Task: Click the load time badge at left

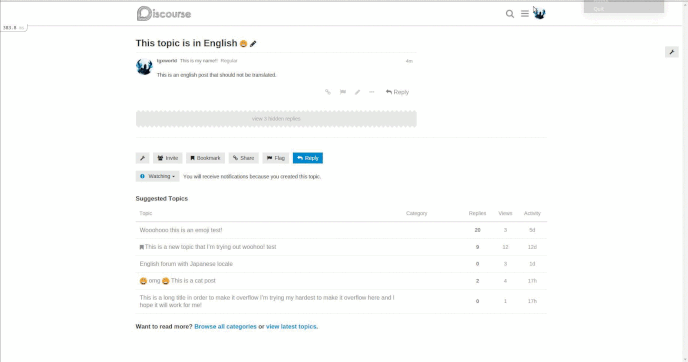Action: click(14, 28)
